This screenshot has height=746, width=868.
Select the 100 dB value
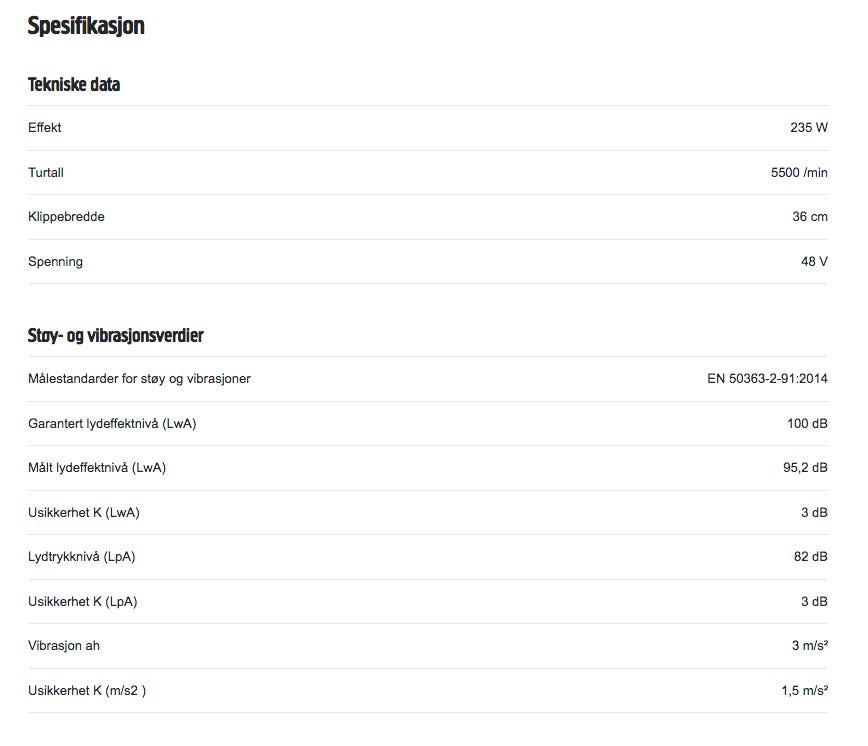coord(807,424)
